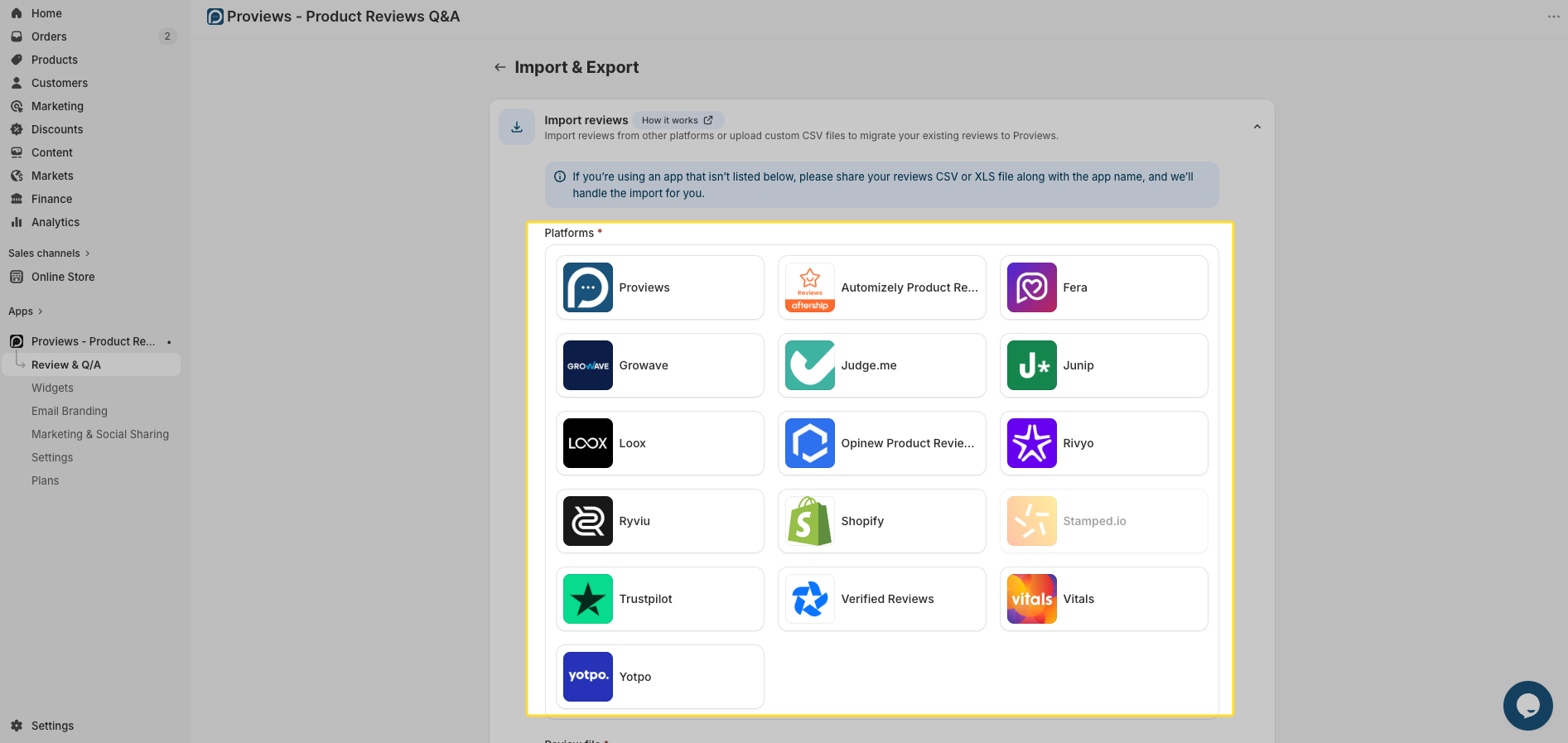This screenshot has width=1568, height=743.
Task: Open Discounts in the sidebar
Action: tap(57, 129)
